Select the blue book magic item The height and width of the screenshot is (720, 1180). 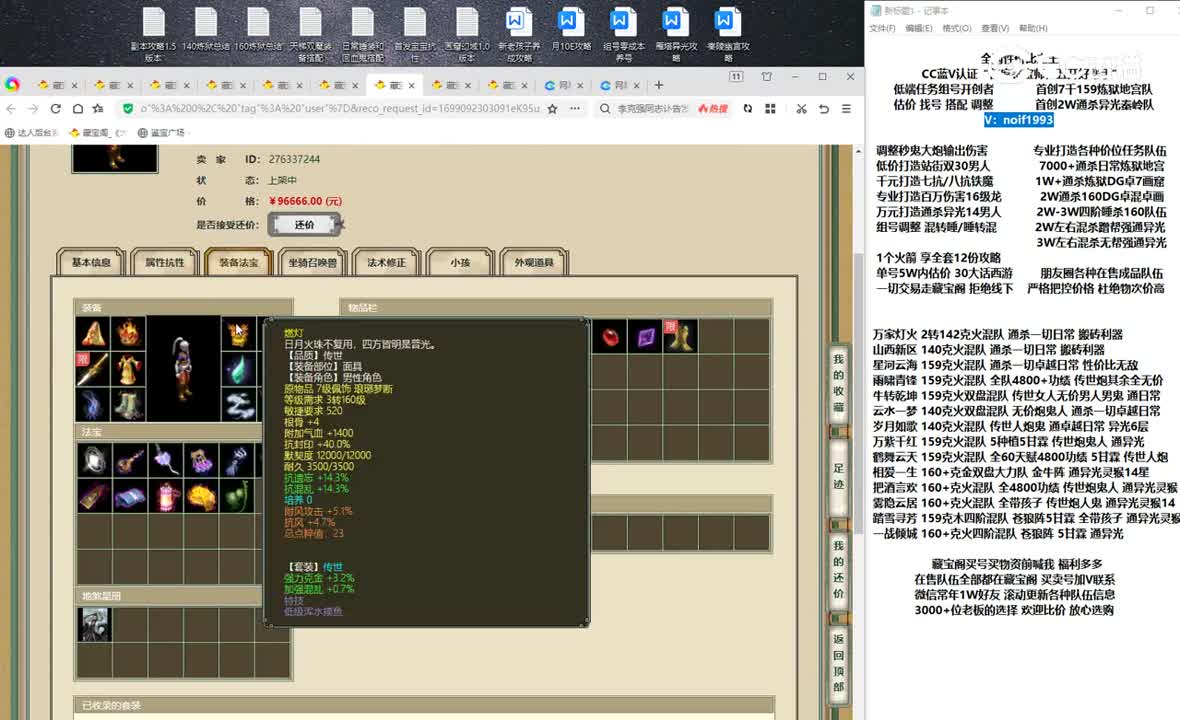point(129,497)
